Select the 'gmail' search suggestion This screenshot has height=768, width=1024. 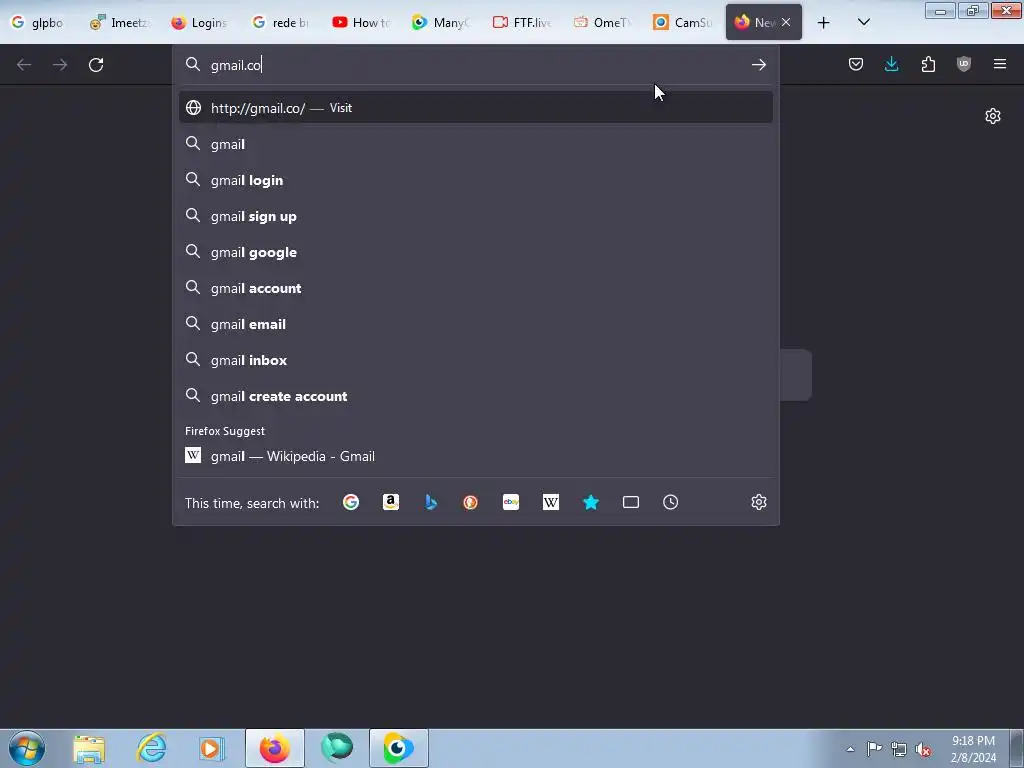[x=475, y=144]
